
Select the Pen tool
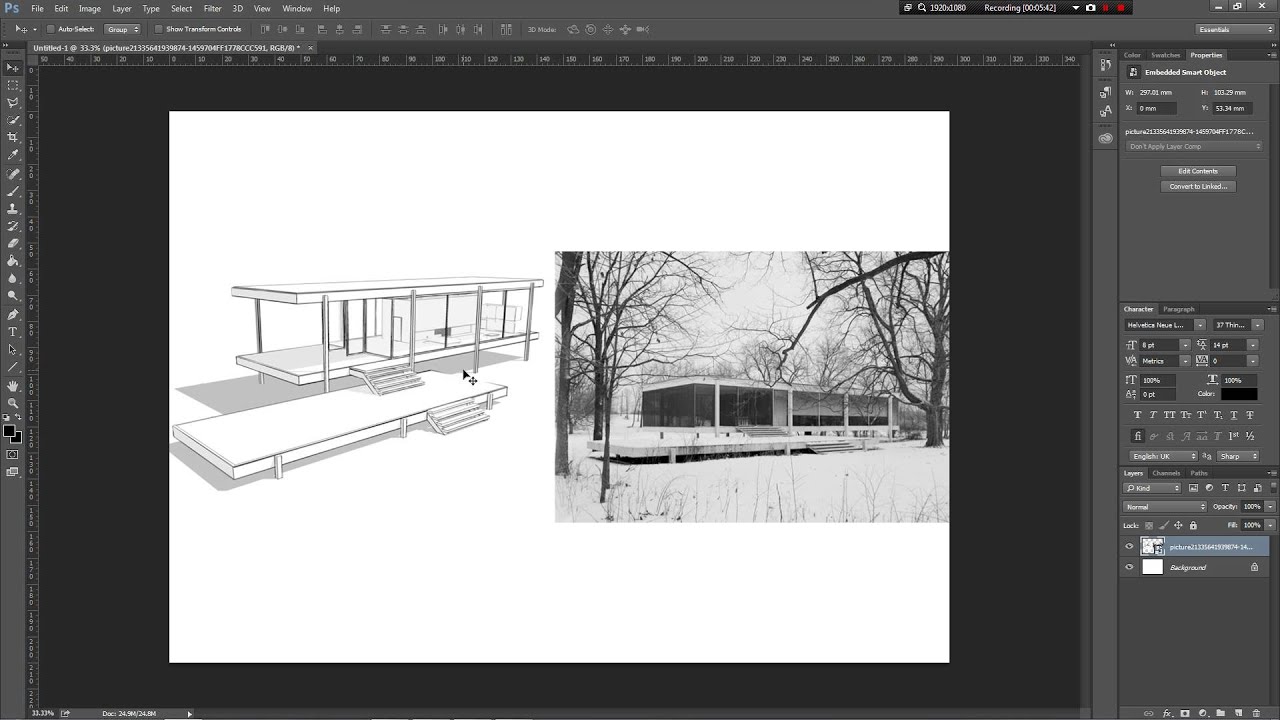13,314
